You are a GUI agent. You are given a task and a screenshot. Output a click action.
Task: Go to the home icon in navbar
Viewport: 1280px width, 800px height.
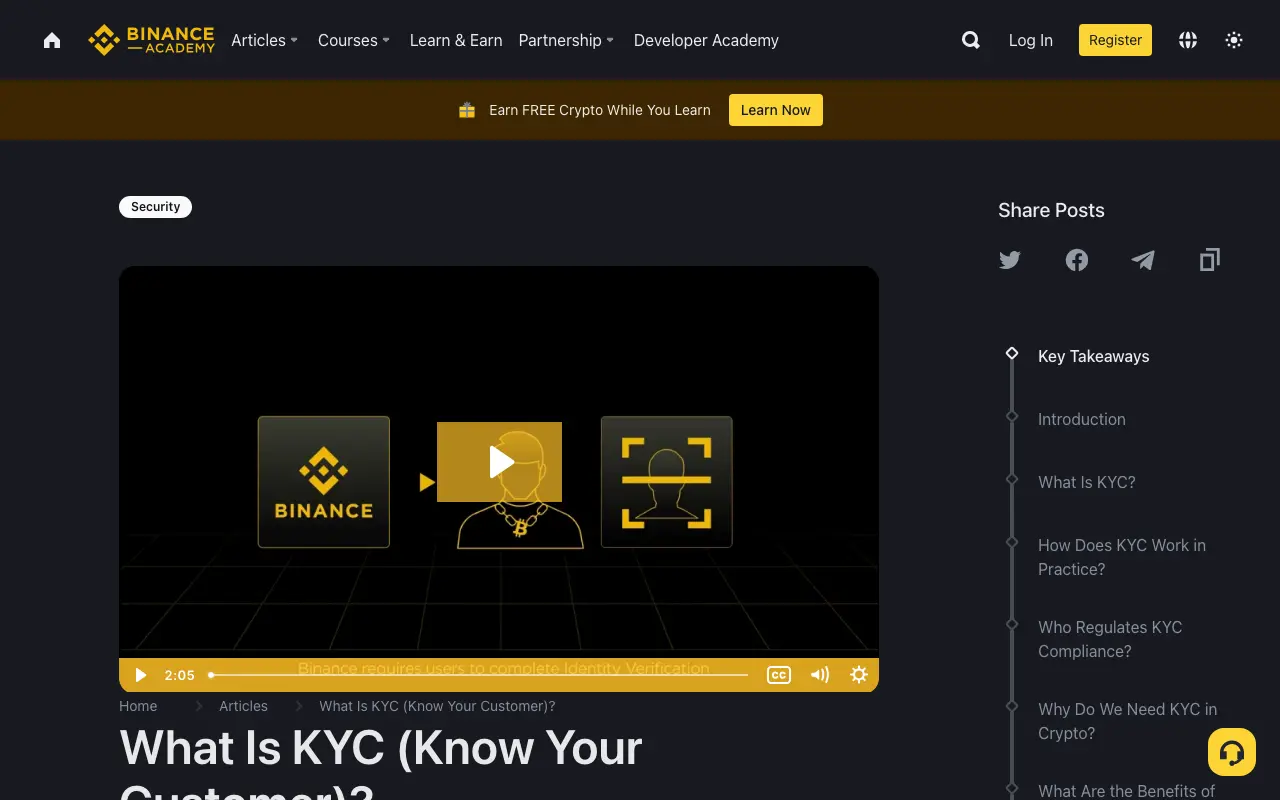point(52,40)
